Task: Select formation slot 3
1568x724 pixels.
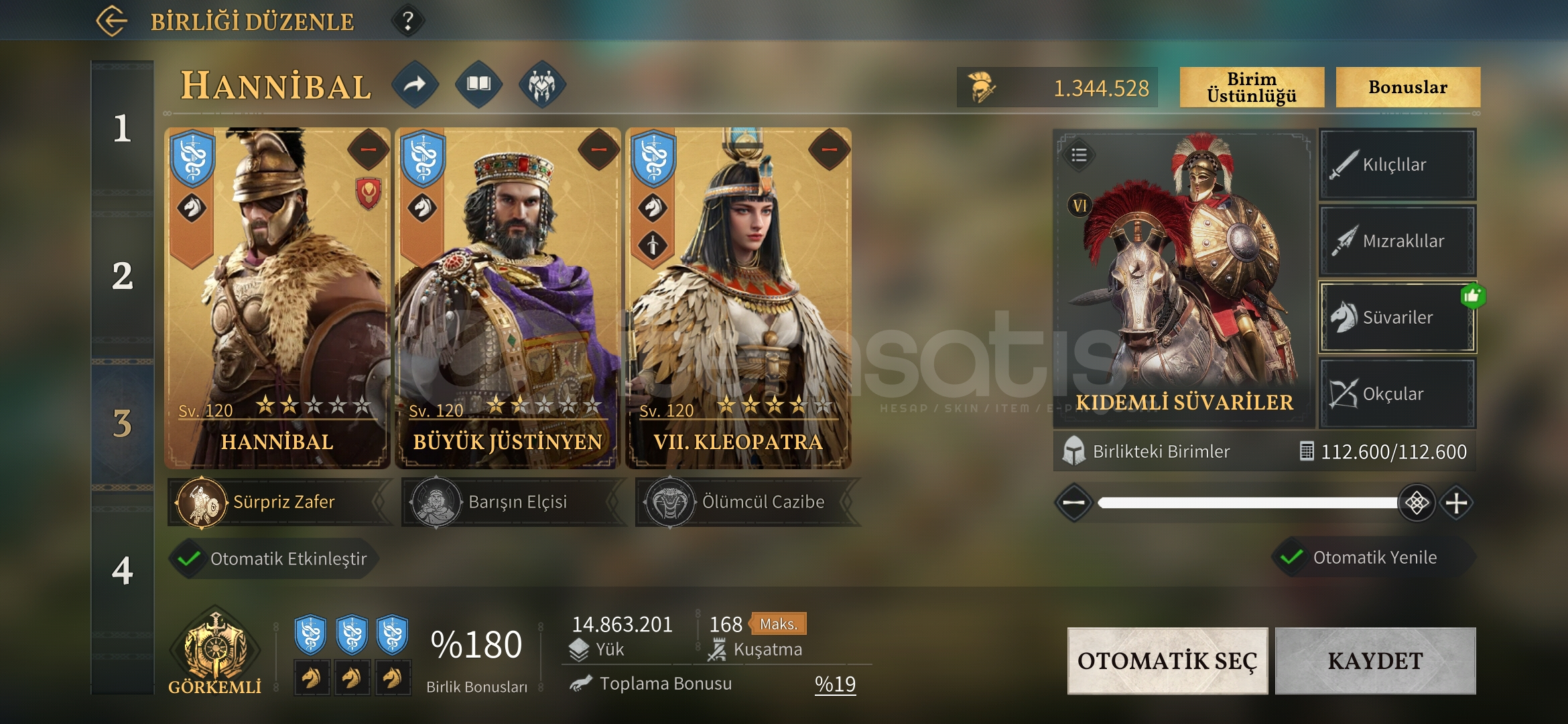Action: [x=122, y=424]
